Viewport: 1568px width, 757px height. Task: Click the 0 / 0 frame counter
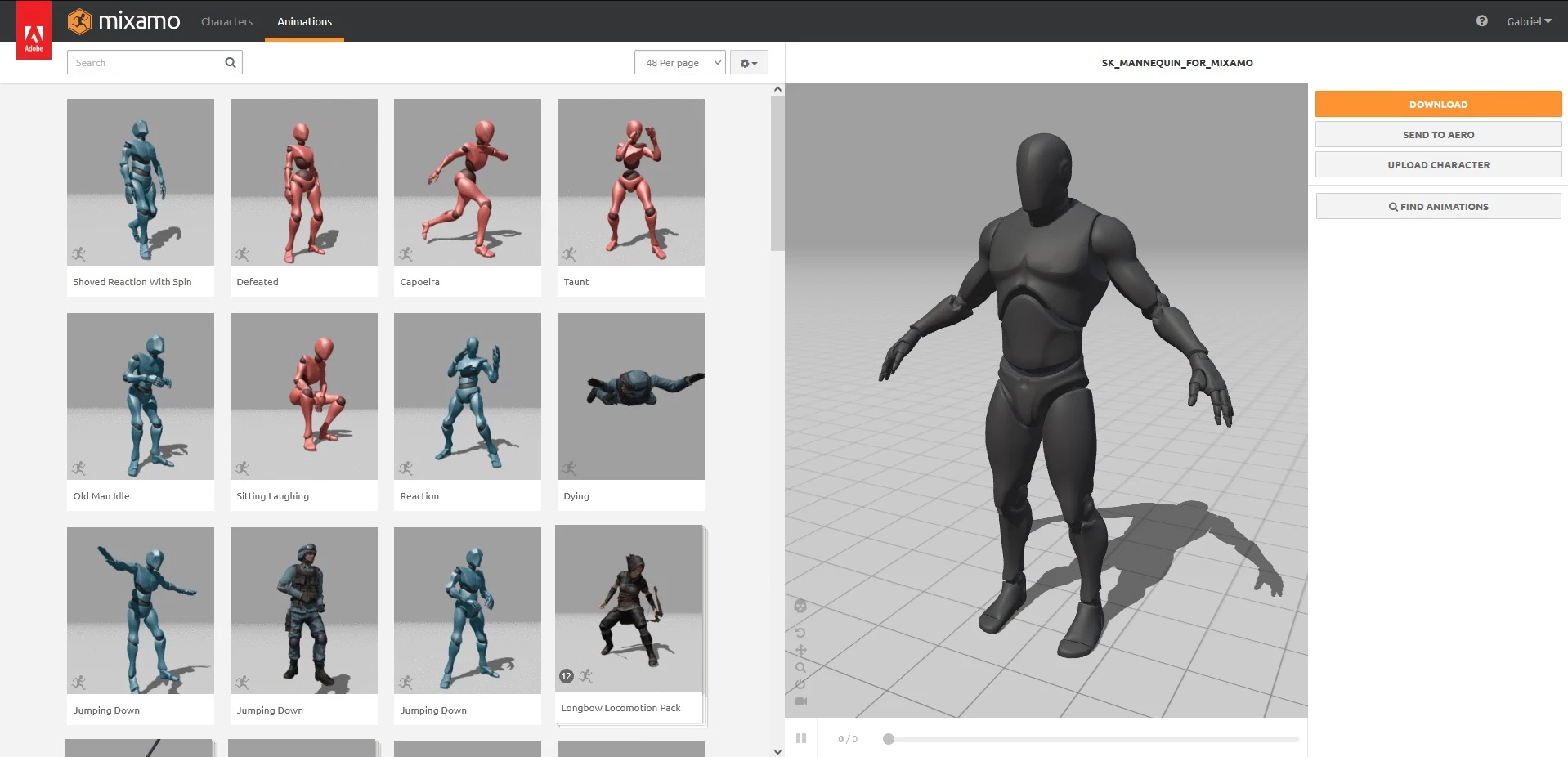tap(848, 739)
